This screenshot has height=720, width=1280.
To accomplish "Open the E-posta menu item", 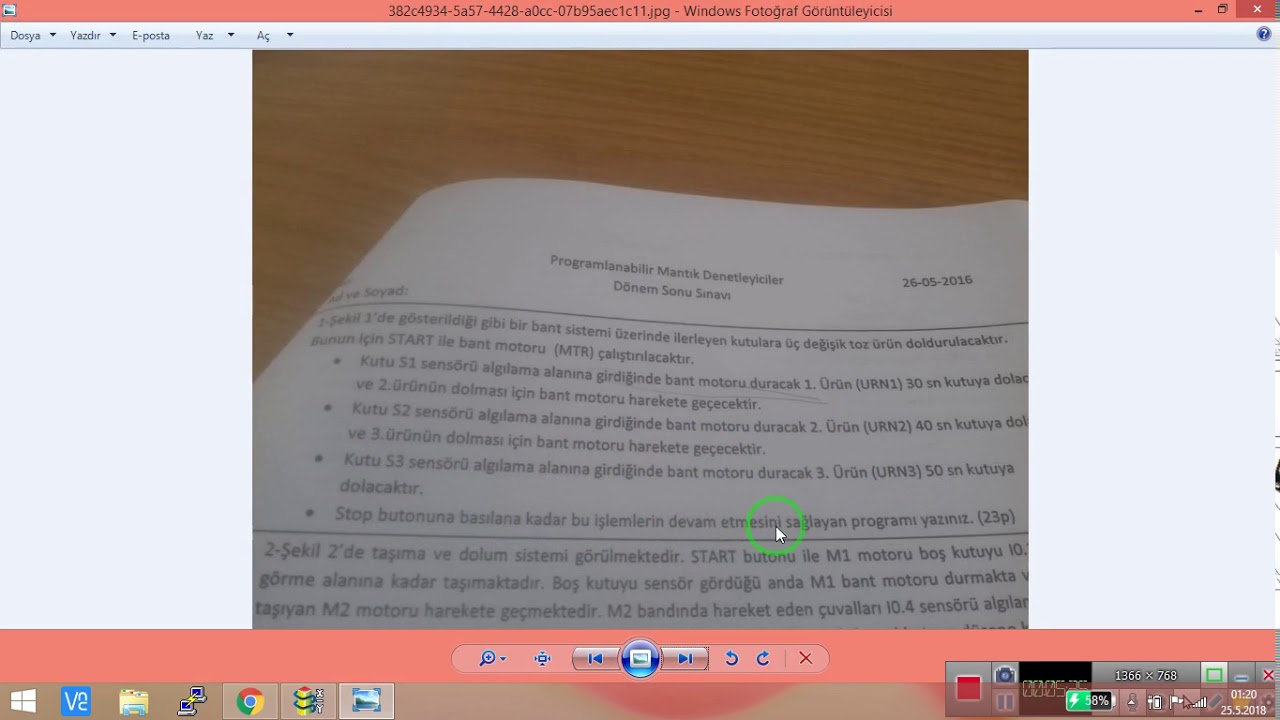I will click(x=151, y=35).
